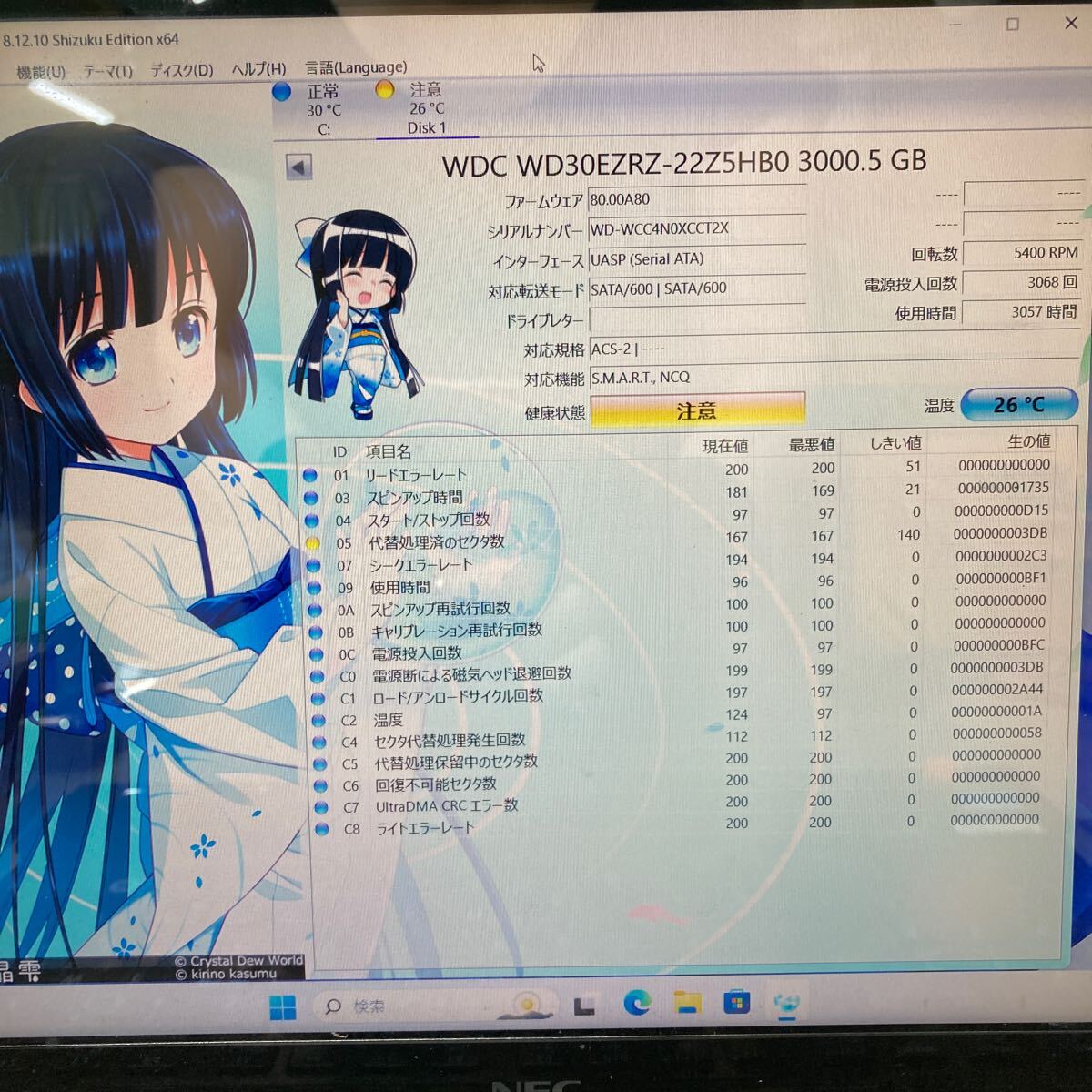The height and width of the screenshot is (1092, 1092).
Task: Click the power on count 3068 回
Action: point(1021,283)
